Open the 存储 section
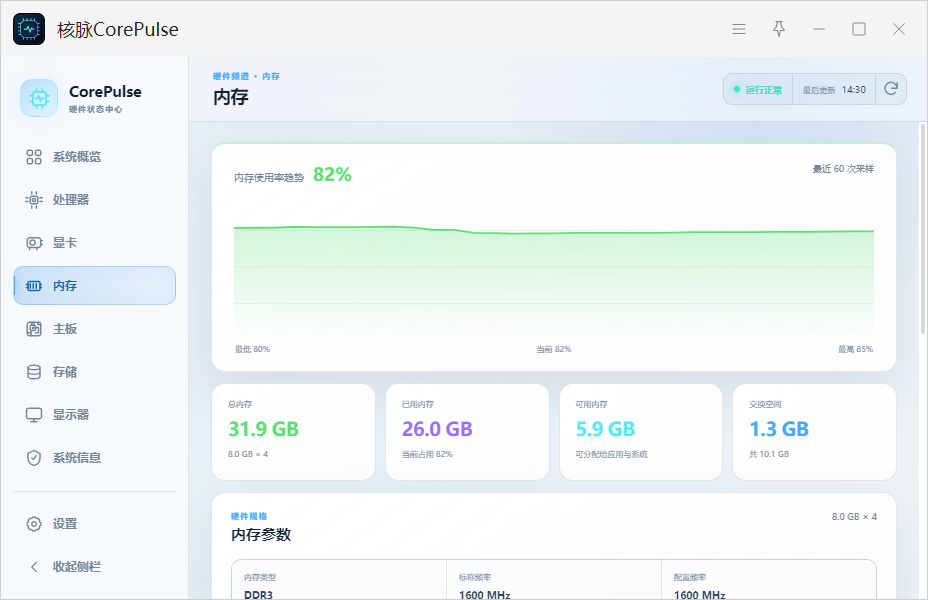The image size is (928, 600). [95, 372]
